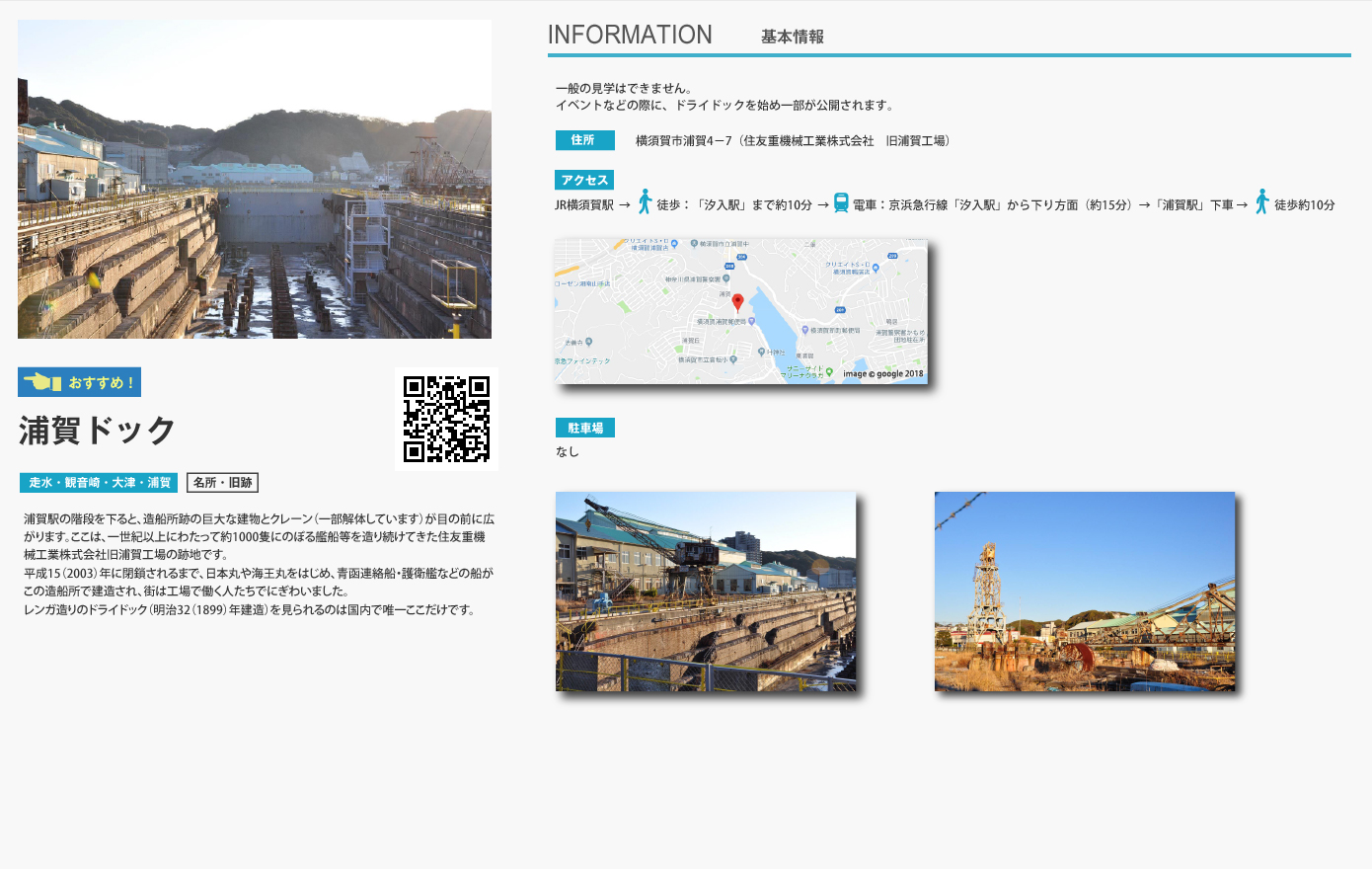
Task: Click the walking icon before 徒歩約10分
Action: [1261, 202]
